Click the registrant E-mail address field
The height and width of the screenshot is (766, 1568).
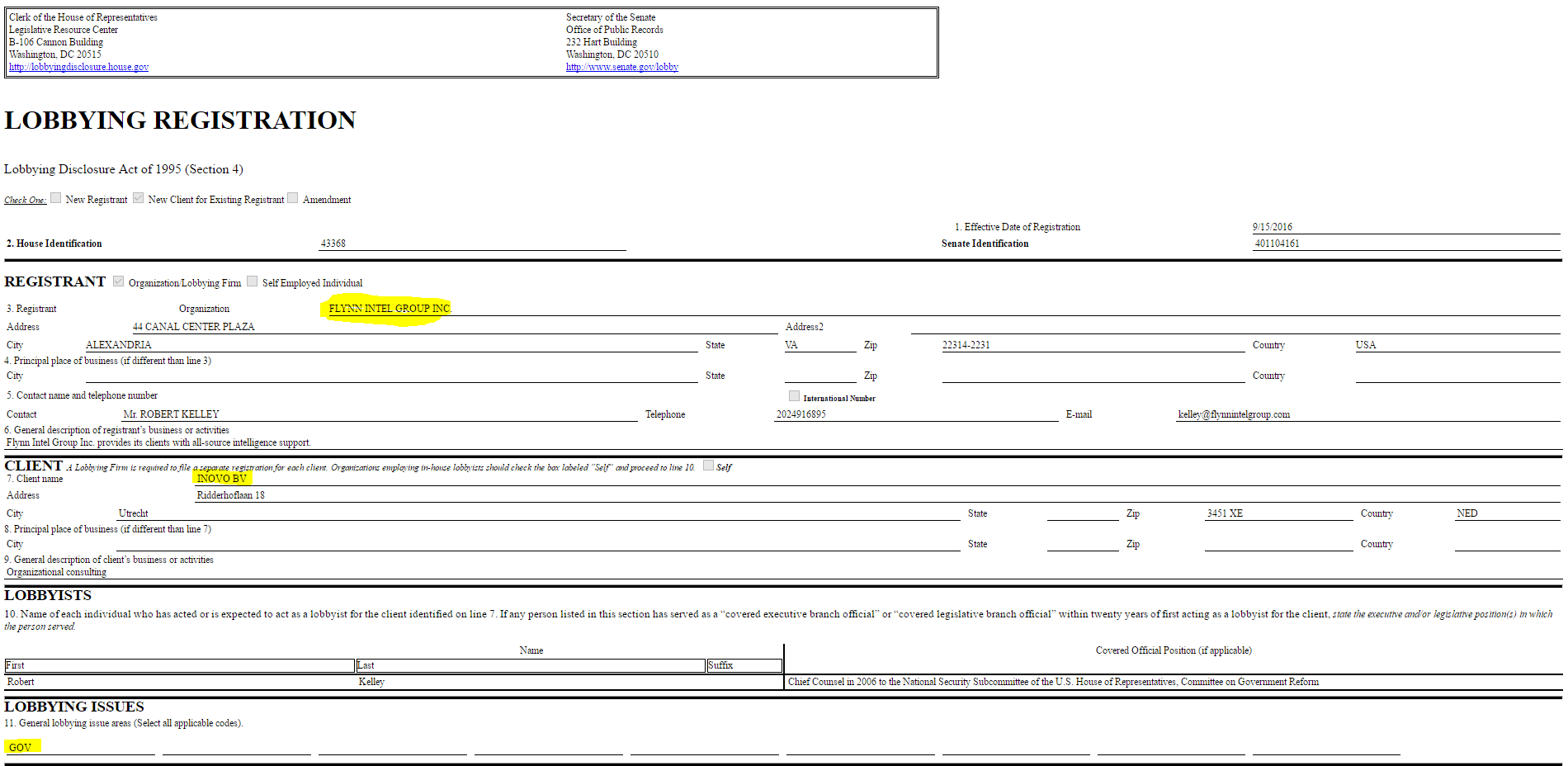coord(1234,414)
